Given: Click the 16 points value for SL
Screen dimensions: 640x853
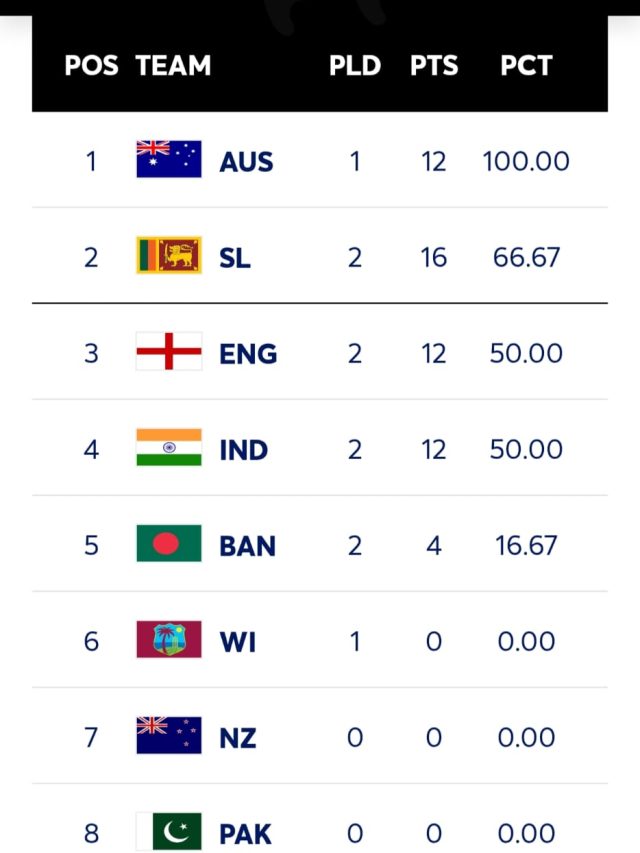Looking at the screenshot, I should pyautogui.click(x=434, y=257).
